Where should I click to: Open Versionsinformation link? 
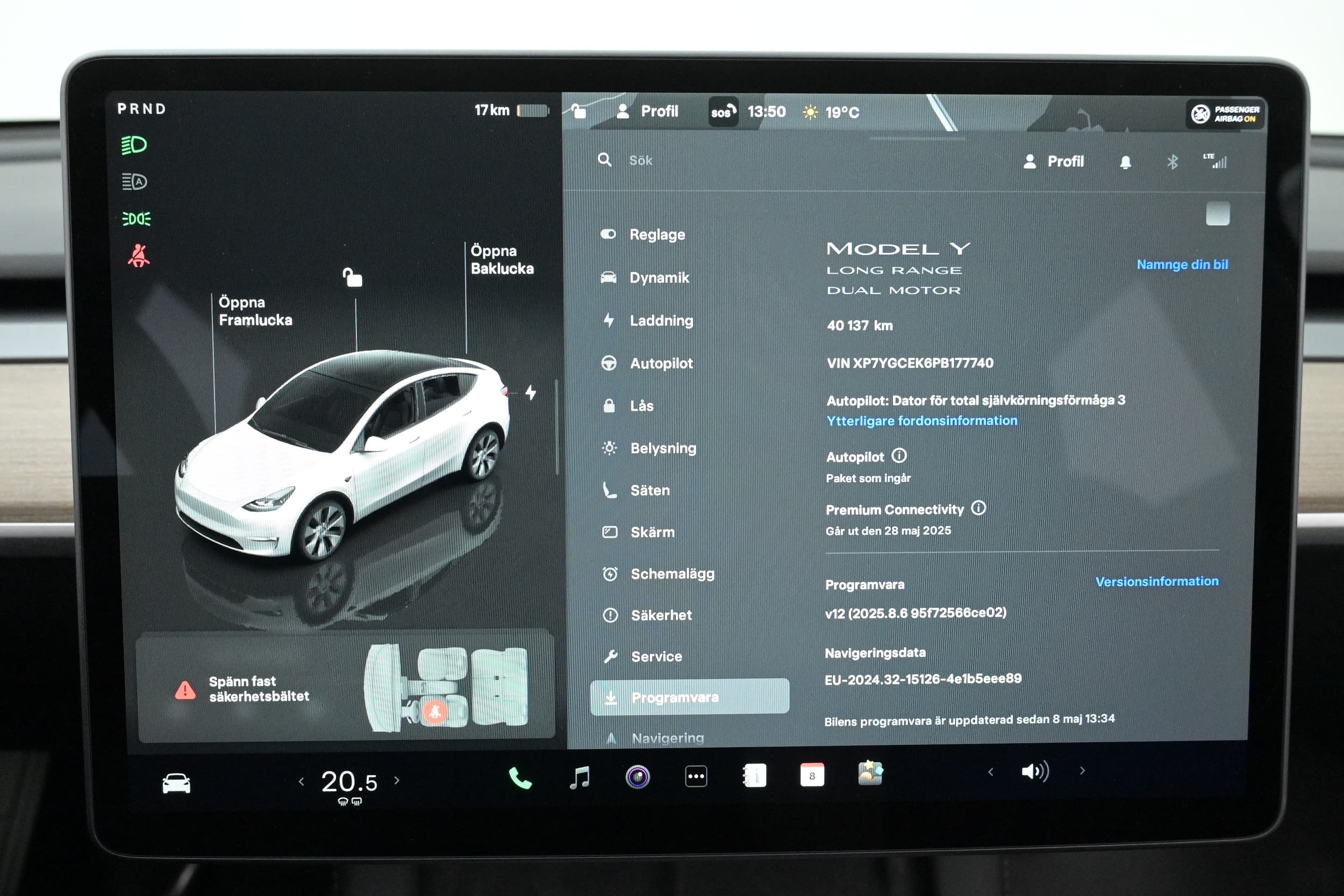(x=1156, y=582)
